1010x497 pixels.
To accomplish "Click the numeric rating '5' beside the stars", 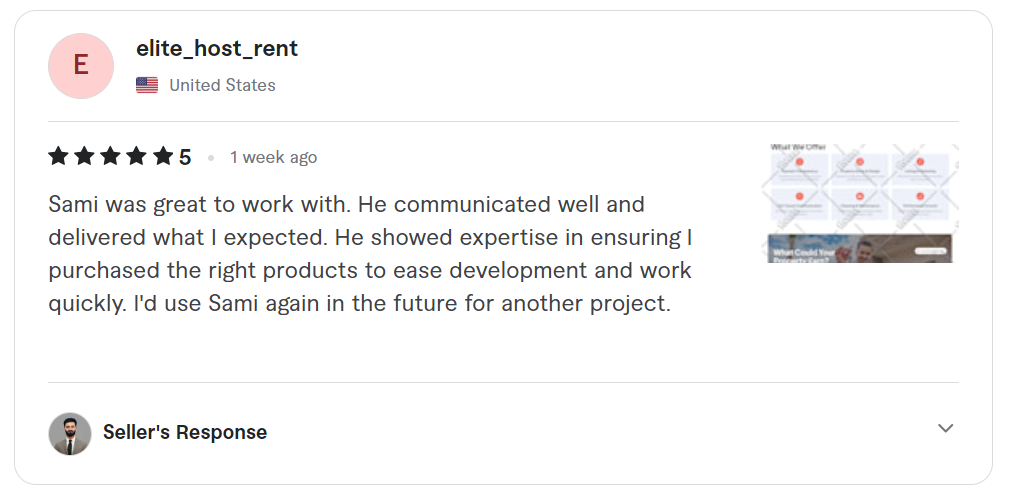I will point(185,157).
